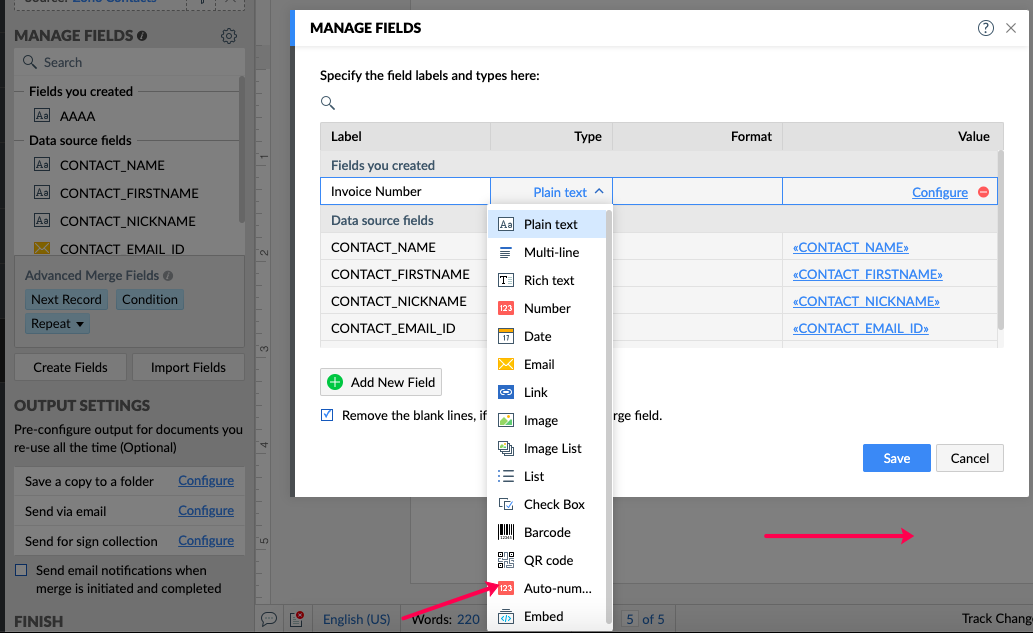Open the Repeat dropdown
1033x633 pixels.
tap(59, 324)
